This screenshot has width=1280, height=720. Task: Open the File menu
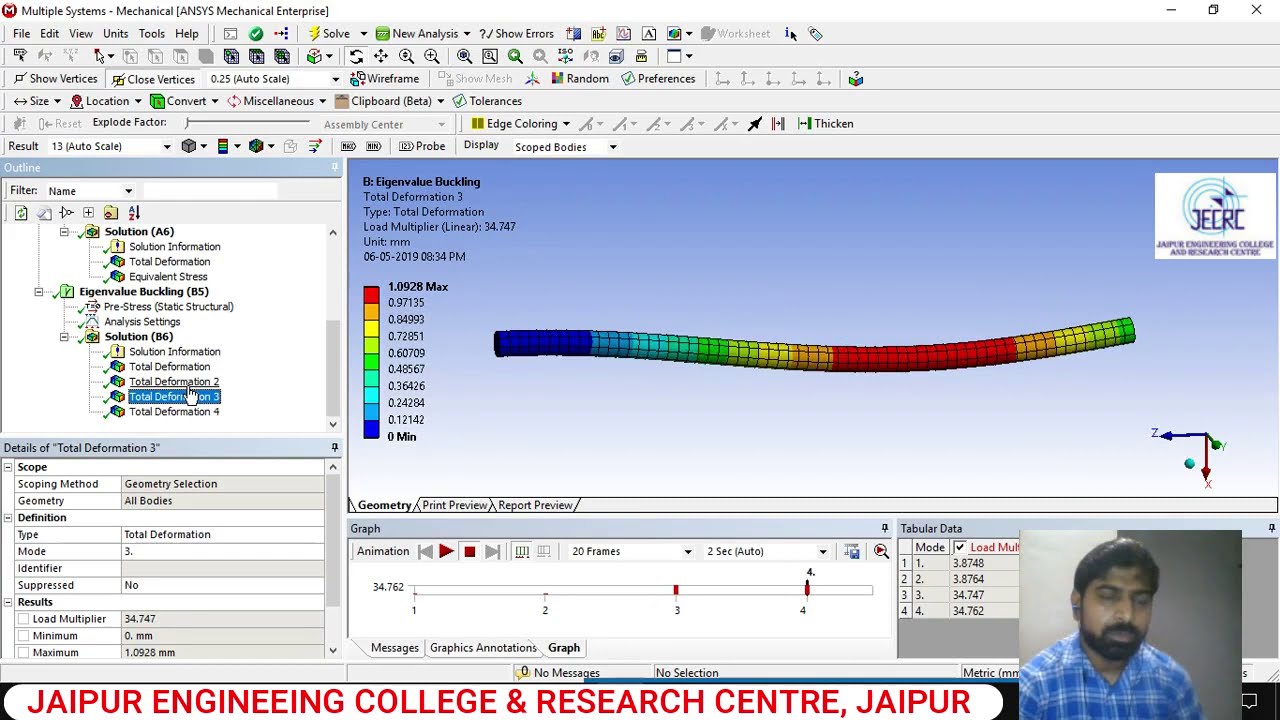[x=21, y=33]
